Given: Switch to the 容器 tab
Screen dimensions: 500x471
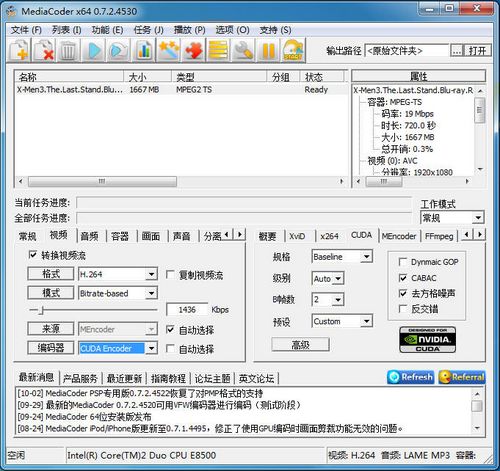Looking at the screenshot, I should tap(120, 236).
